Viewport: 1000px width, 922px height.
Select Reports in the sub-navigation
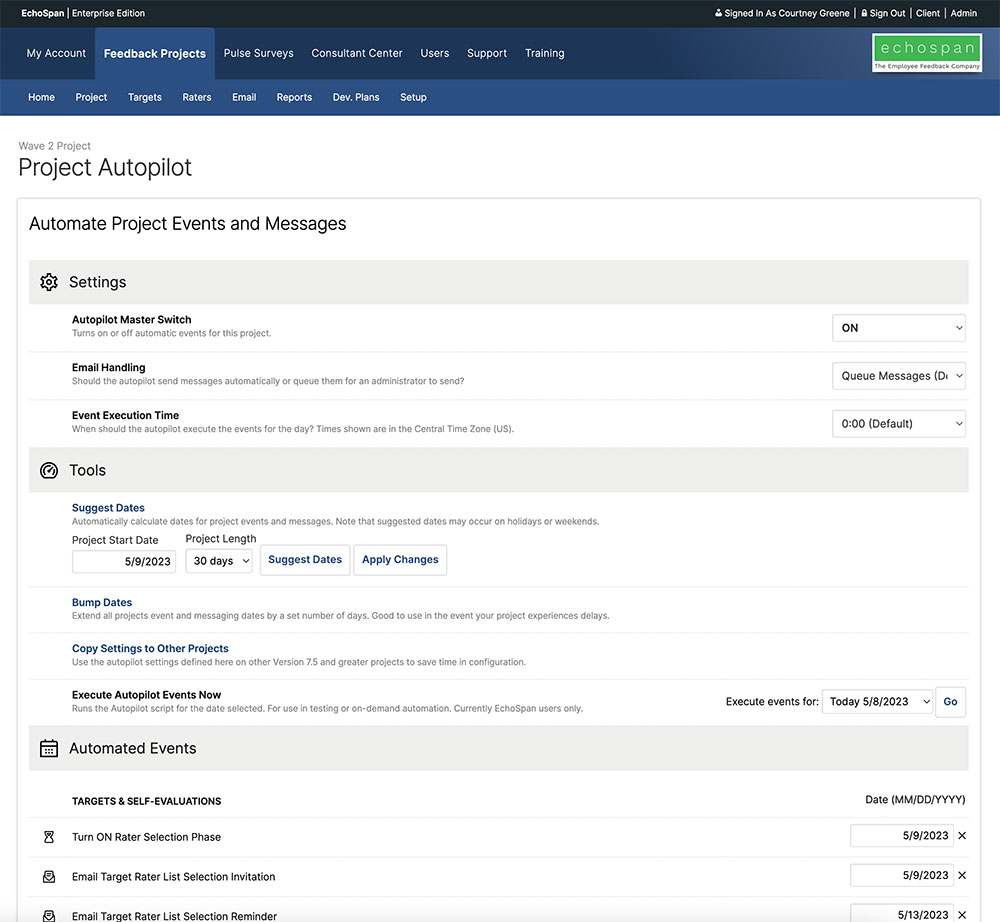pyautogui.click(x=294, y=98)
